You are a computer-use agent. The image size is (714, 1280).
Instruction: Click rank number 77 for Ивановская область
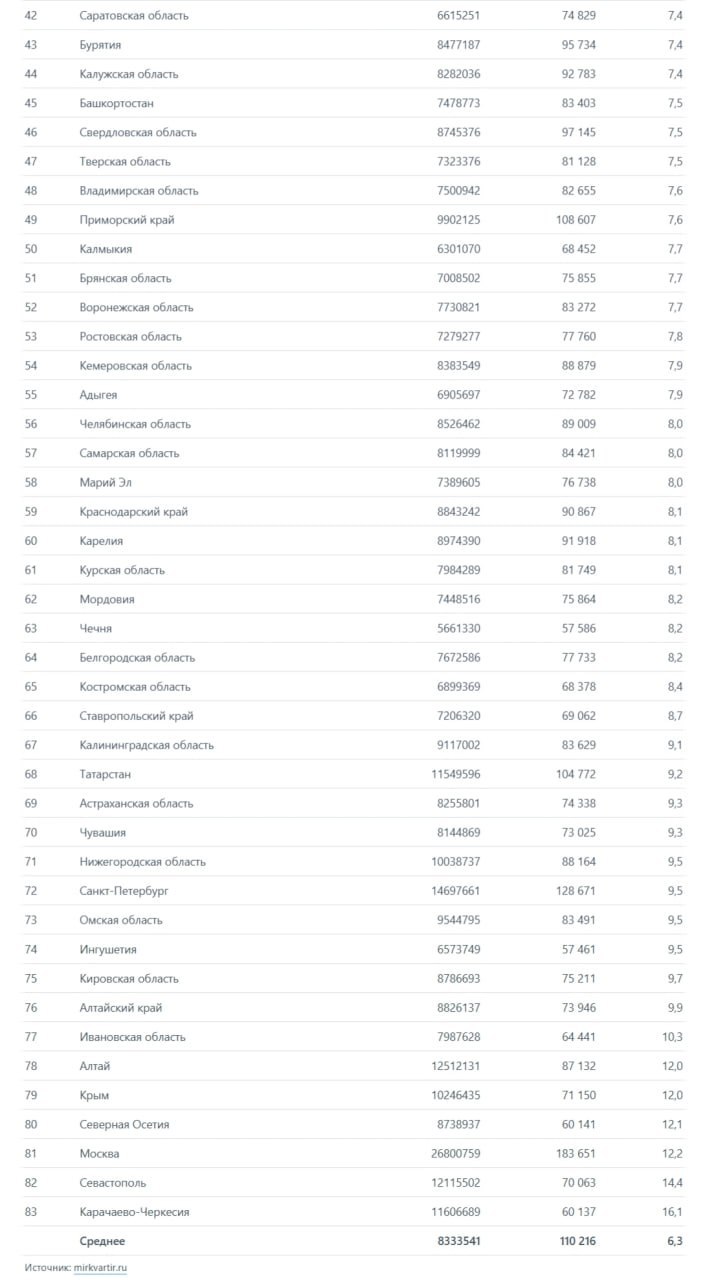click(31, 1036)
